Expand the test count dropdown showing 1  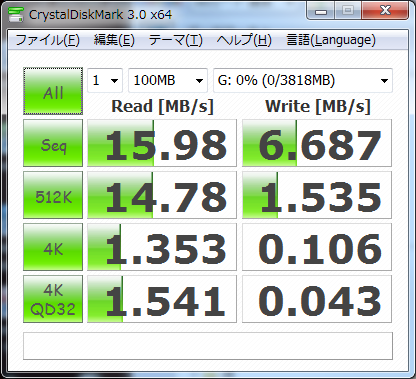(x=105, y=80)
